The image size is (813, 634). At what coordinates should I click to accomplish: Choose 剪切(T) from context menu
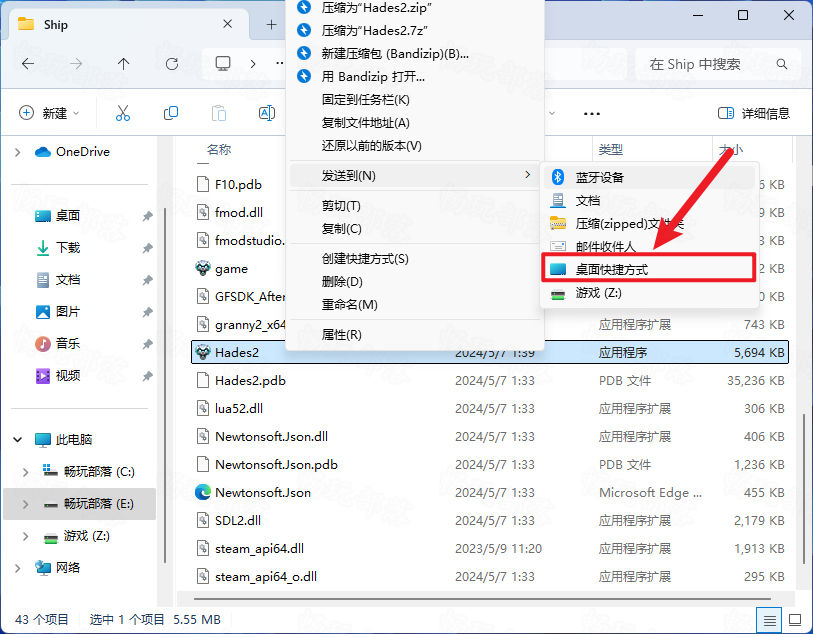pos(415,206)
